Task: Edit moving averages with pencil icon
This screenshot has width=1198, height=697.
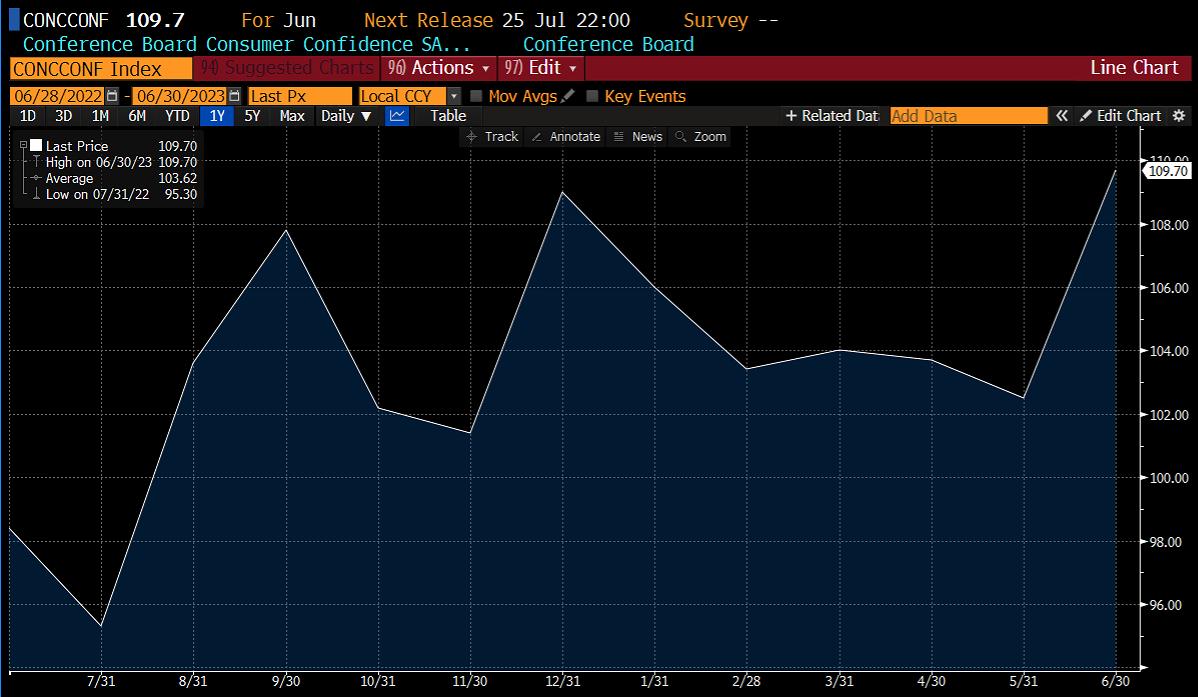Action: pyautogui.click(x=568, y=96)
